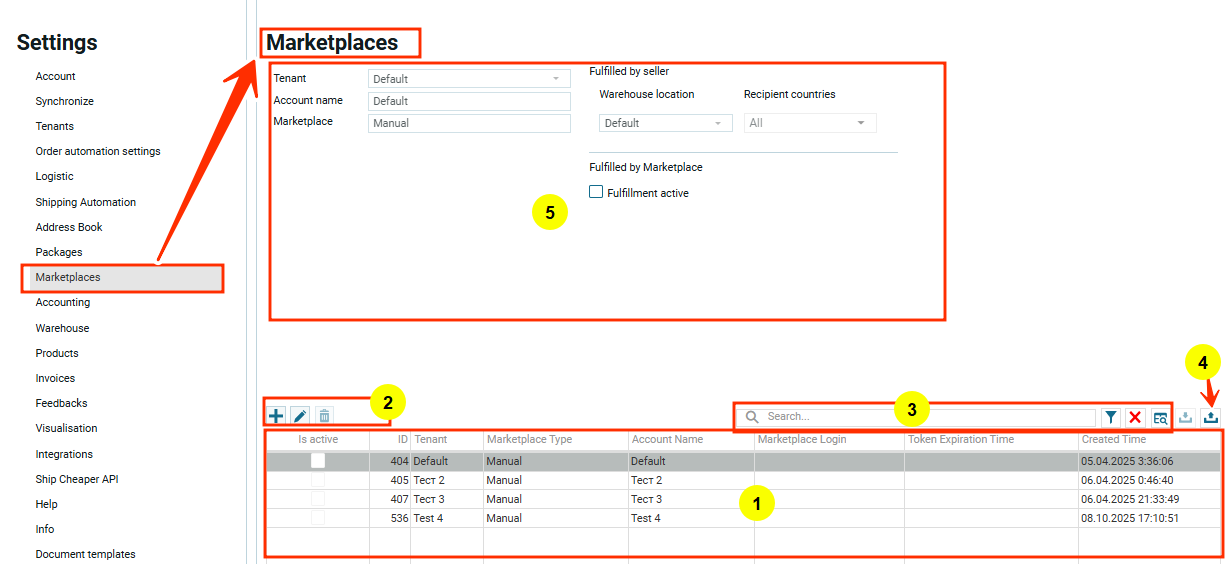
Task: Click the edit pencil icon
Action: (x=300, y=415)
